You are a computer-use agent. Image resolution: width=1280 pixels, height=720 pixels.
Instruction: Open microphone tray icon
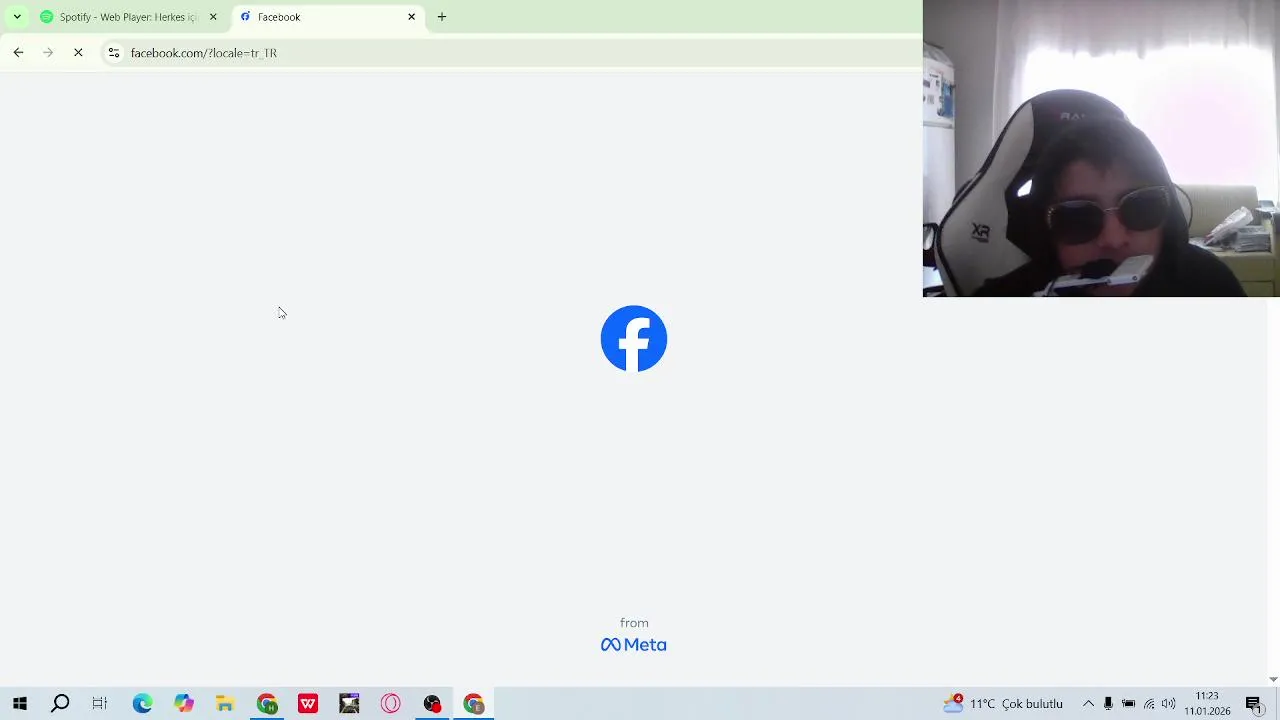(1108, 704)
